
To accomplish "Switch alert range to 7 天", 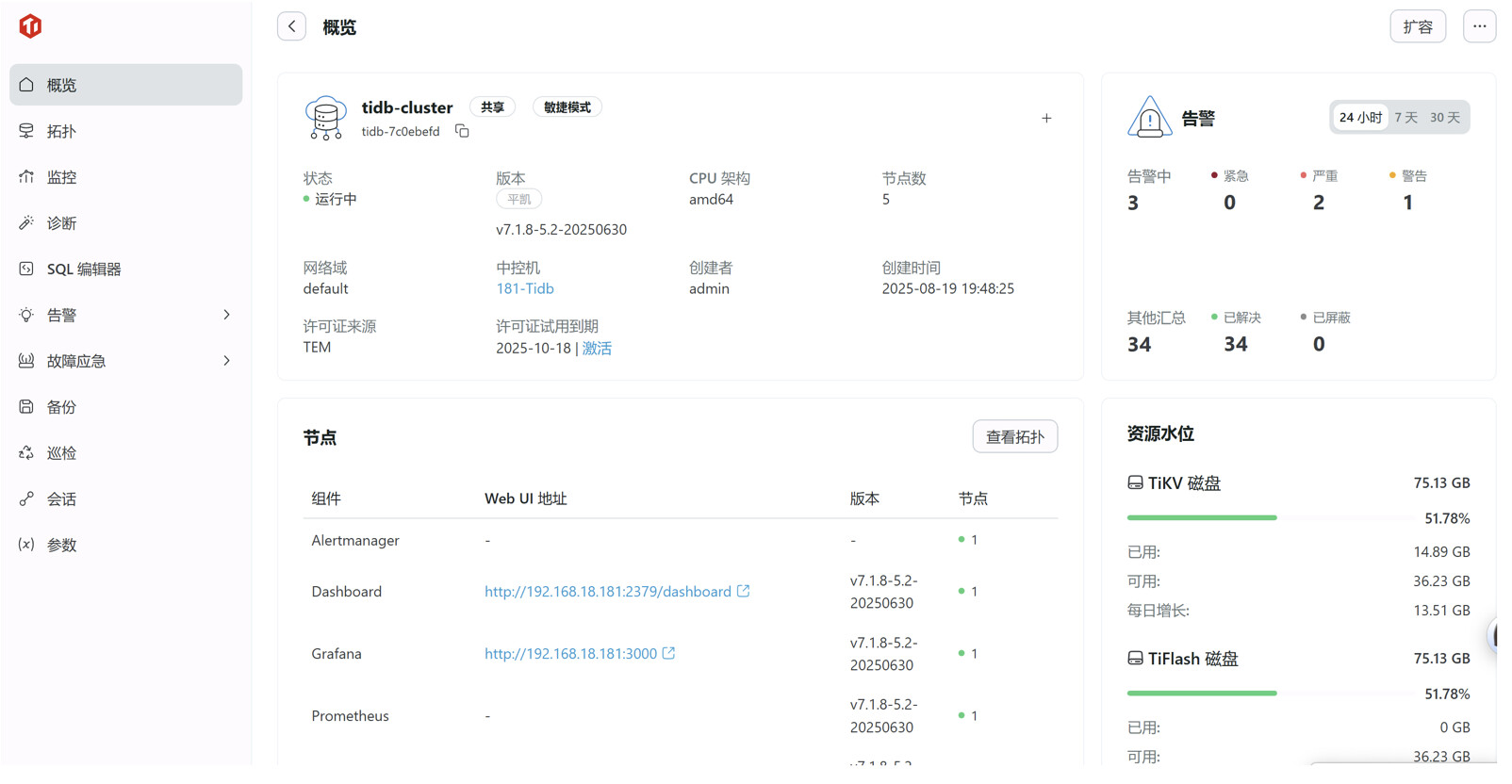I will (x=1405, y=118).
